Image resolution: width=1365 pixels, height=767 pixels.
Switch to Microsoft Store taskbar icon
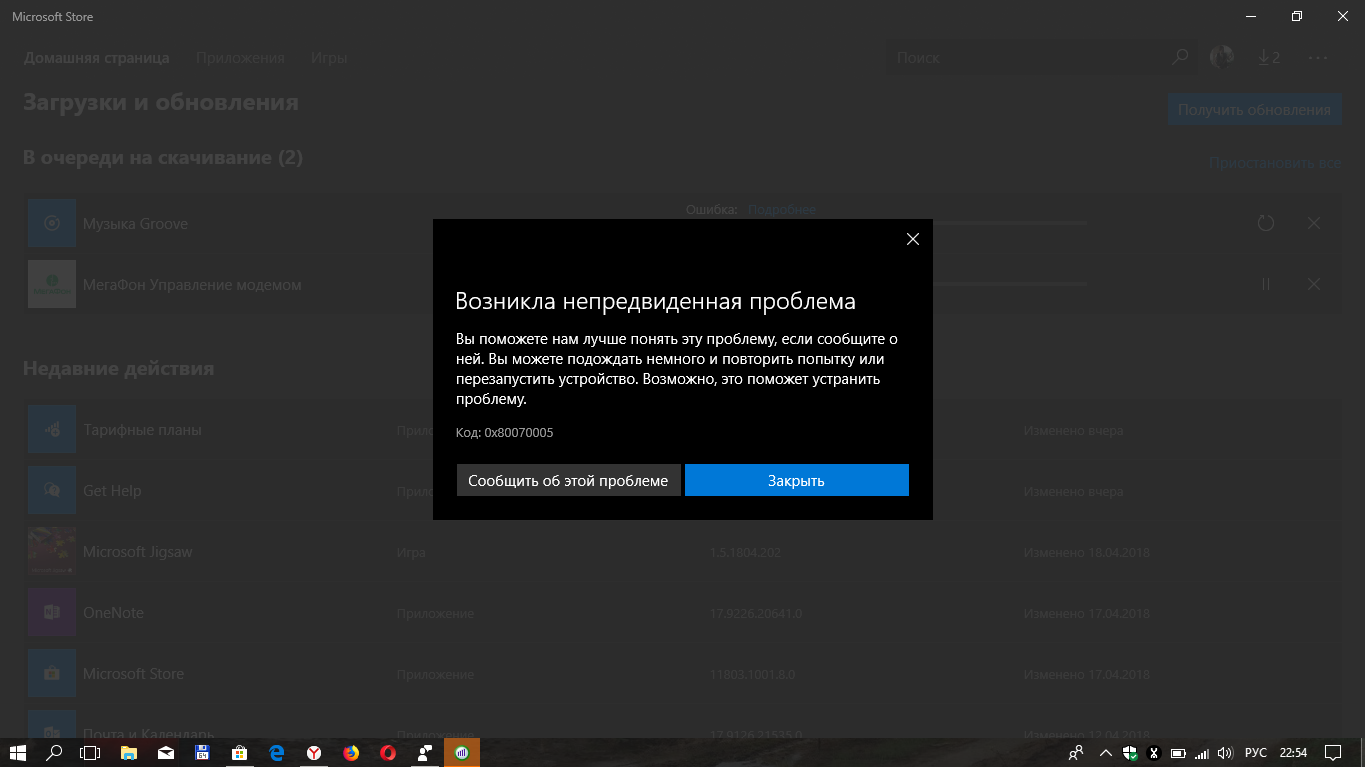[239, 752]
